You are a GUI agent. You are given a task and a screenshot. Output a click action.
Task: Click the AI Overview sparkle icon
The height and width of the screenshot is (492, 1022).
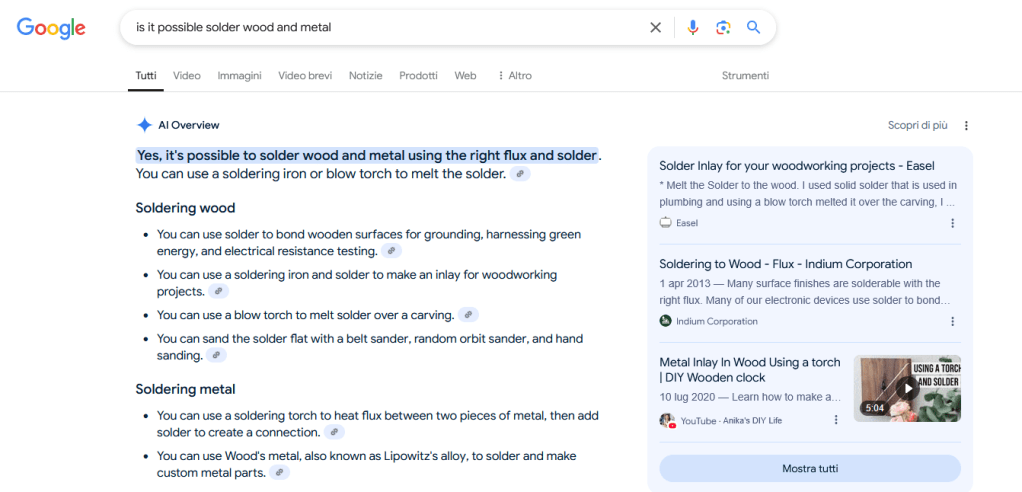tap(145, 125)
